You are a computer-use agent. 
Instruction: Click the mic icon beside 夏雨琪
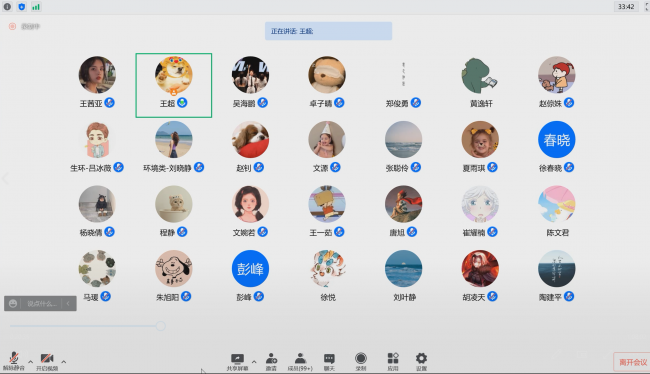point(492,167)
